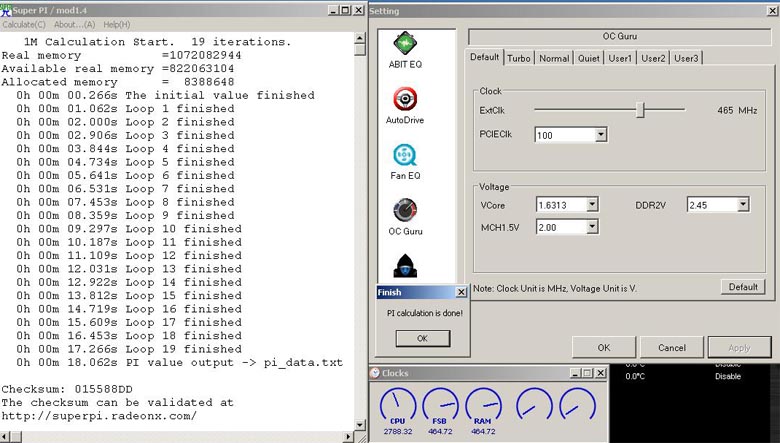This screenshot has height=443, width=780.
Task: Click OK in the Finish dialog
Action: click(423, 339)
